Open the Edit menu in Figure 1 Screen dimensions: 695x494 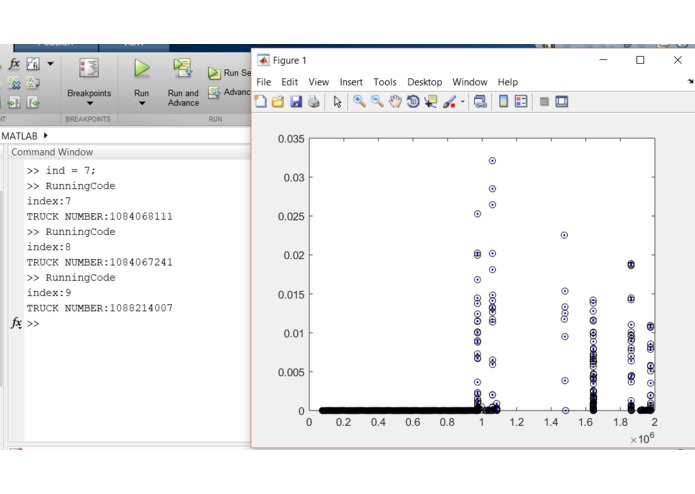pyautogui.click(x=289, y=82)
